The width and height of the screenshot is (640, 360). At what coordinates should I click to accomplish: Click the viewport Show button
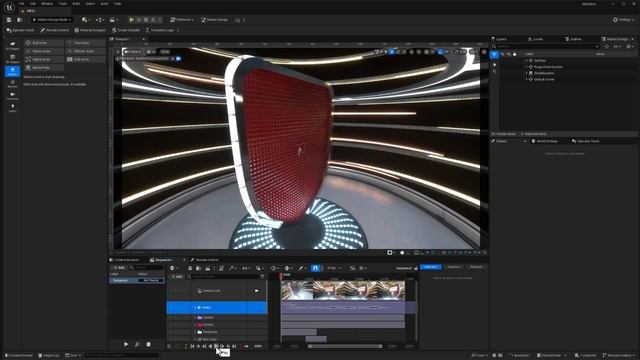(164, 52)
